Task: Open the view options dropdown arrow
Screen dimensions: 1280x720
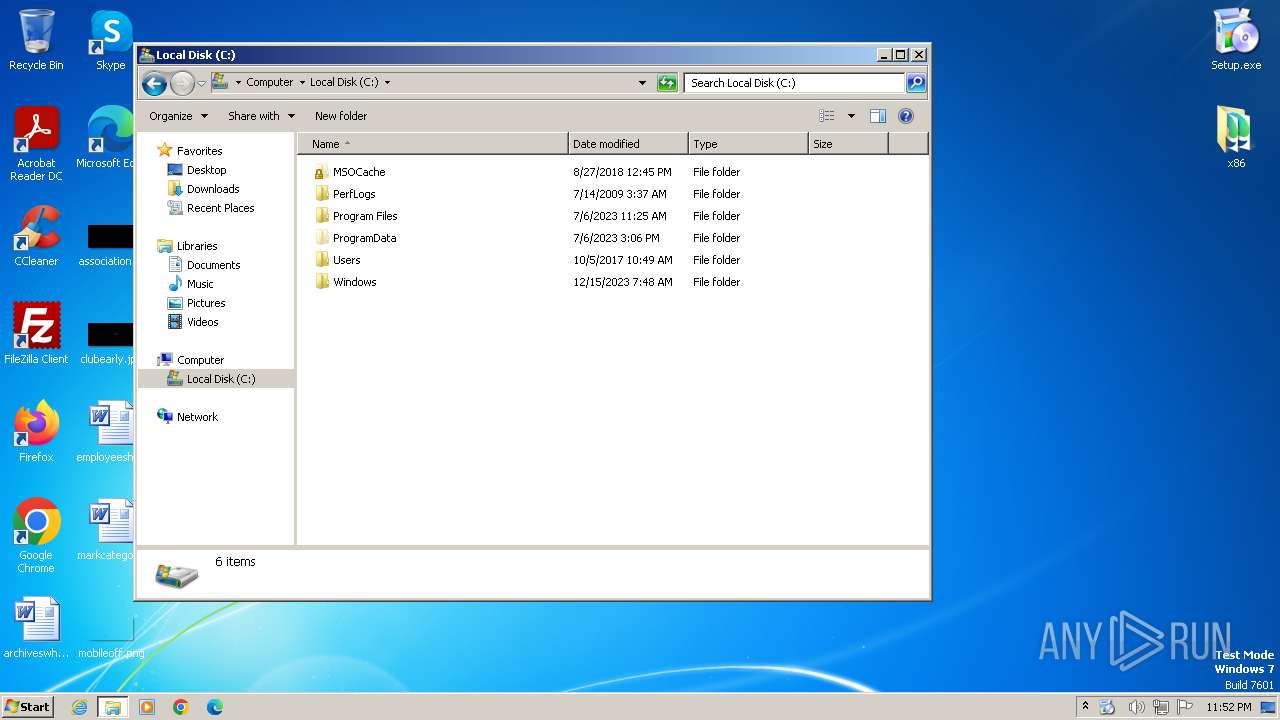Action: 851,116
